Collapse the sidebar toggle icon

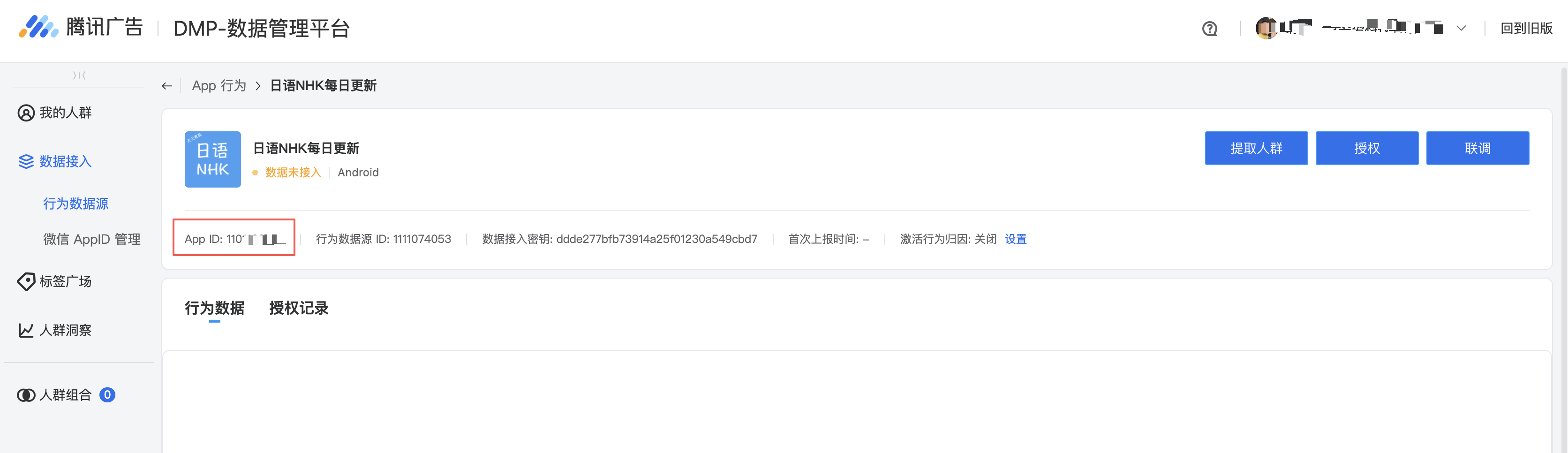point(79,75)
